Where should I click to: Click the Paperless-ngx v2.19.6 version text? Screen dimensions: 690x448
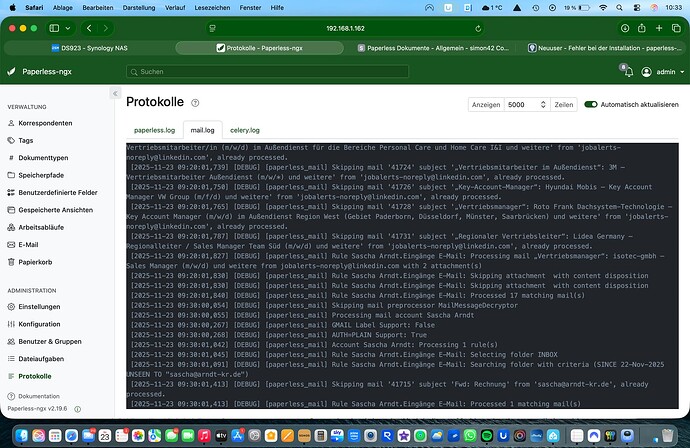click(x=37, y=409)
